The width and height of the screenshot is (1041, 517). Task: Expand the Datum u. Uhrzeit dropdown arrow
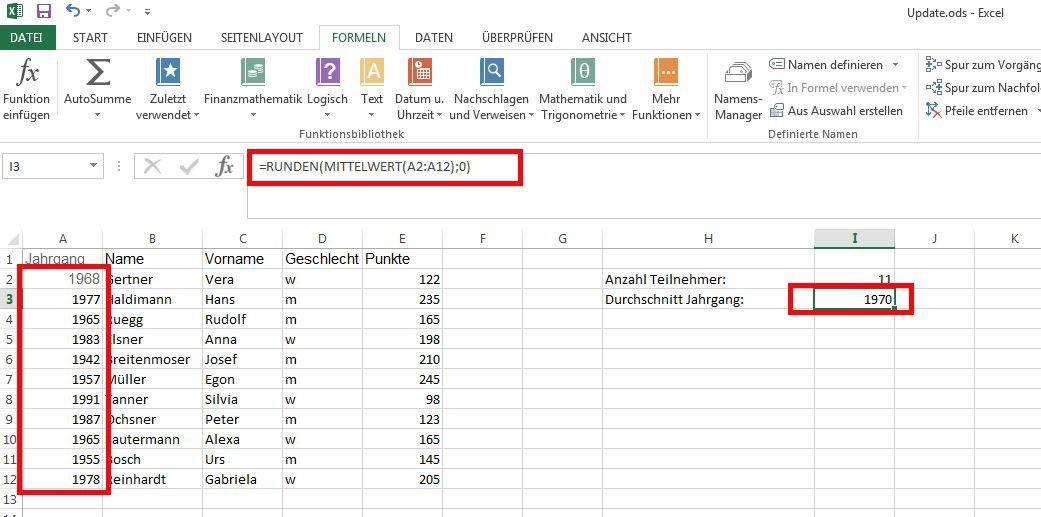[439, 115]
